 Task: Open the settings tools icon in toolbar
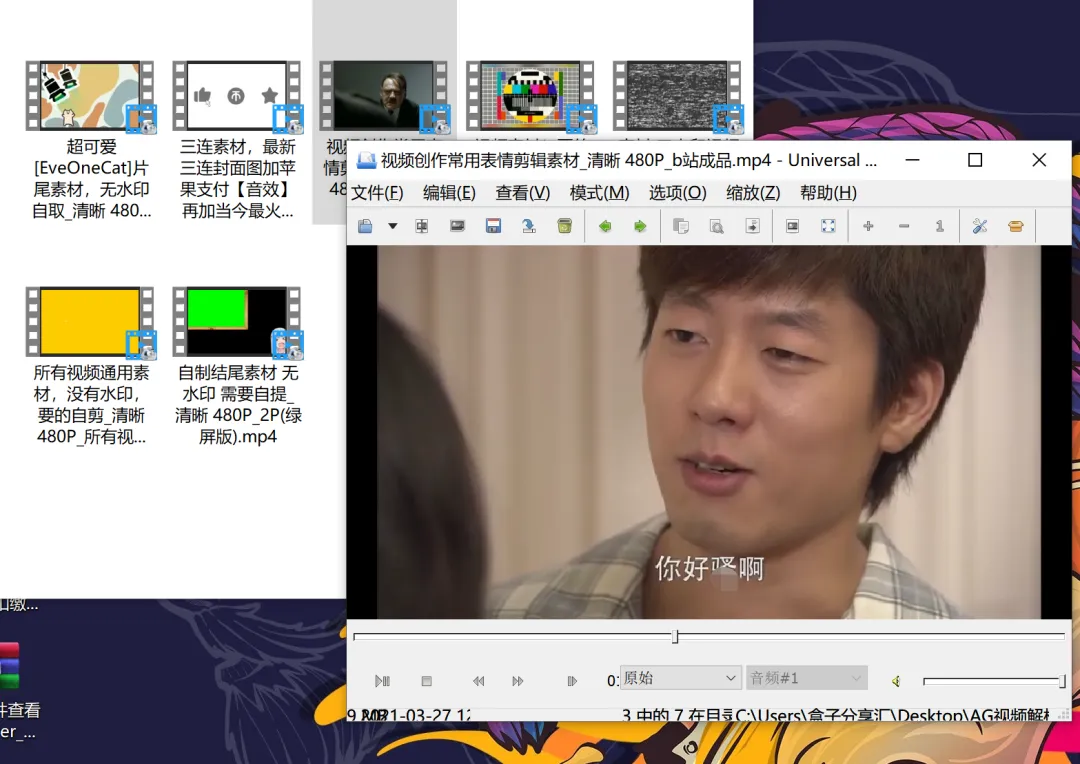[980, 227]
